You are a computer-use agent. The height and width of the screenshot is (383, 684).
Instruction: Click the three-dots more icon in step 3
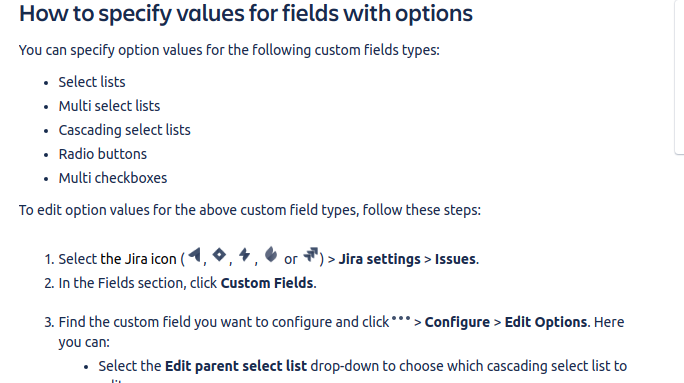pyautogui.click(x=401, y=318)
